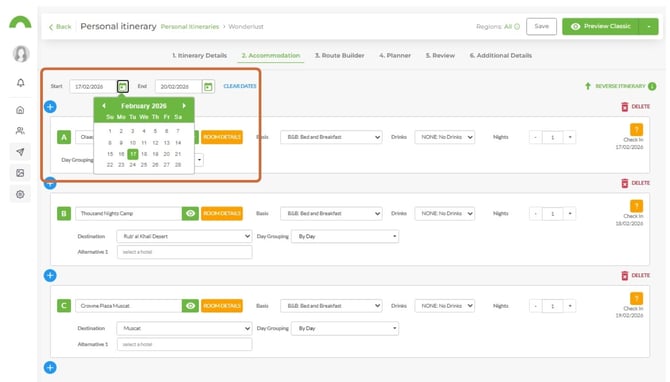Open Basis dropdown for Crowne Plaza Muscat

pos(331,306)
